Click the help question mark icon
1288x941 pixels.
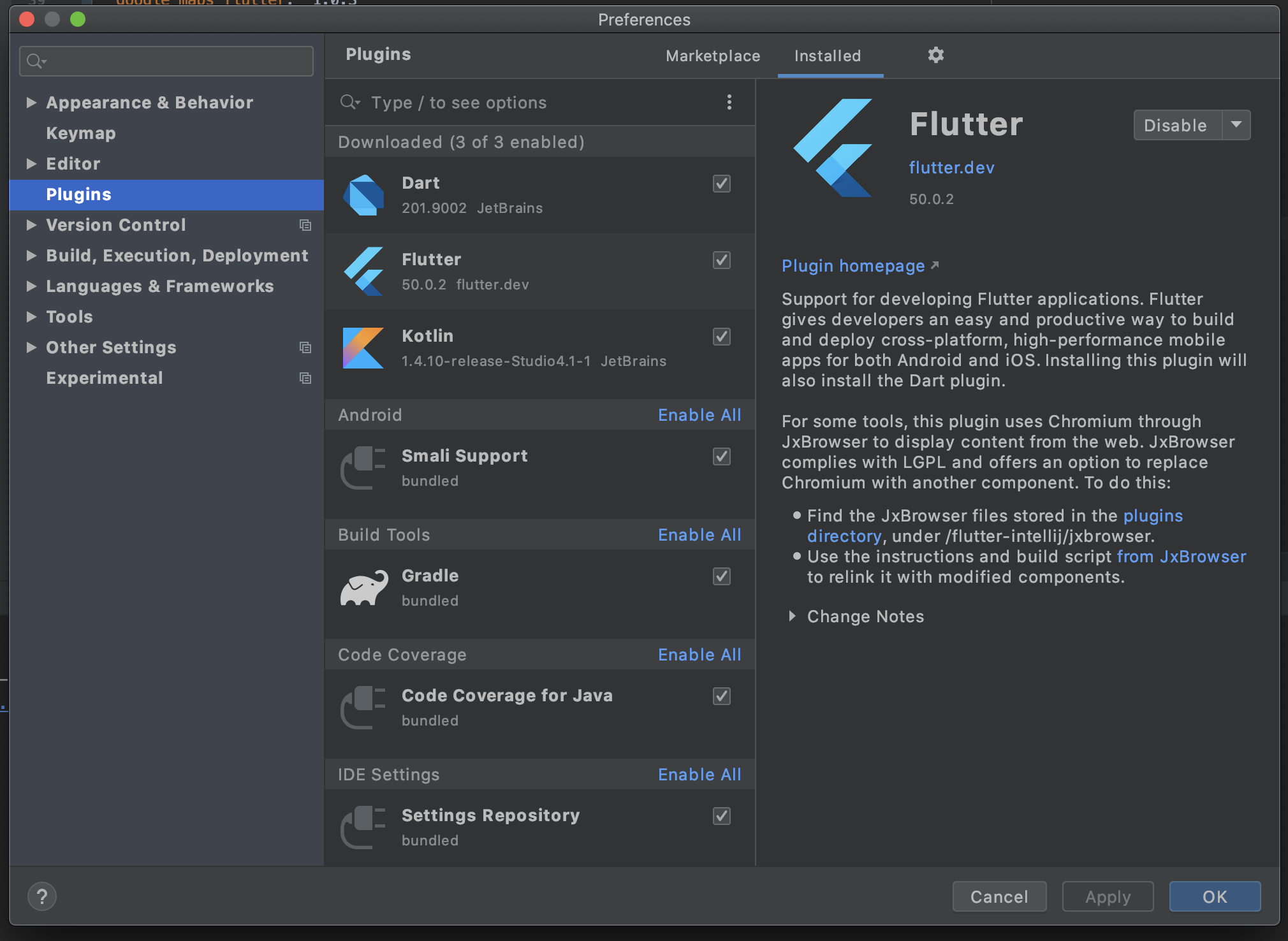[x=42, y=896]
